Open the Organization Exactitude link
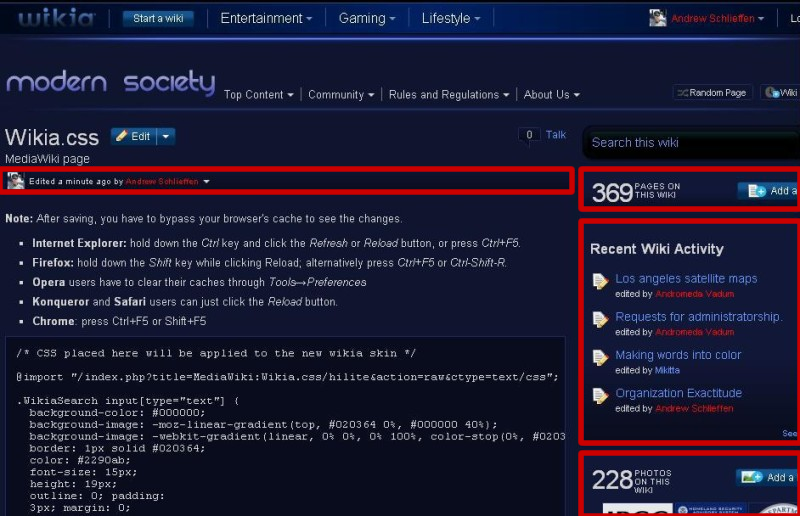 click(x=679, y=393)
